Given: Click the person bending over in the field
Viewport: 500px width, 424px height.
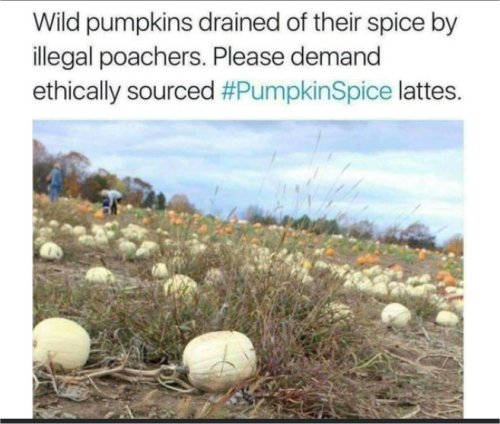Looking at the screenshot, I should coord(111,201).
